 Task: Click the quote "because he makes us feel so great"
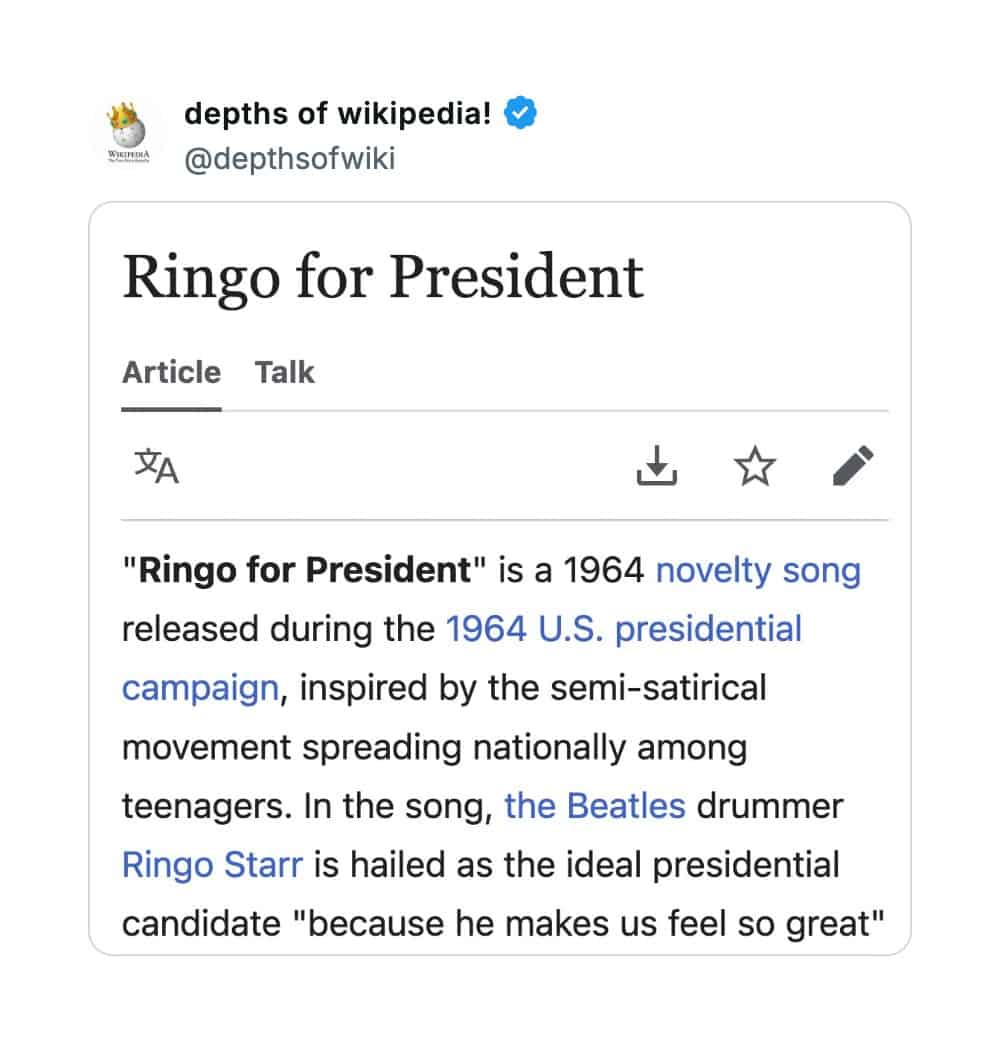[x=597, y=923]
